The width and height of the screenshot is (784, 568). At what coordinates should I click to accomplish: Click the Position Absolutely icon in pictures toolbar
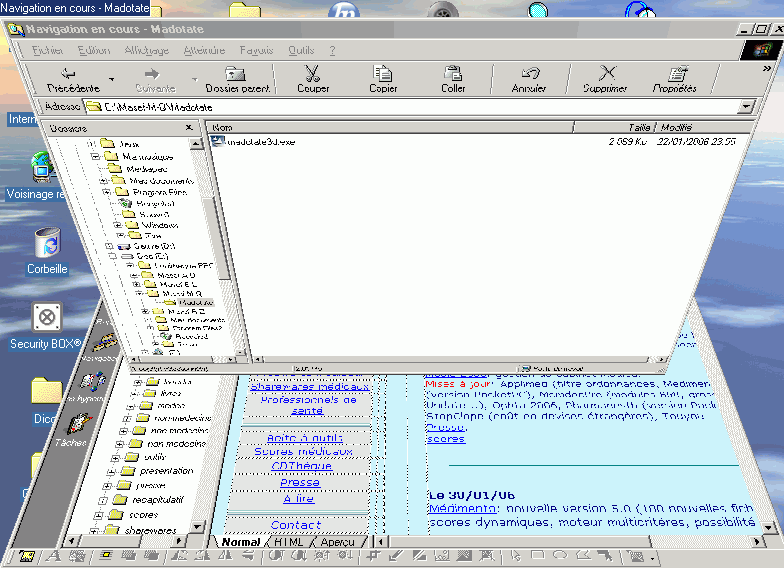click(106, 555)
